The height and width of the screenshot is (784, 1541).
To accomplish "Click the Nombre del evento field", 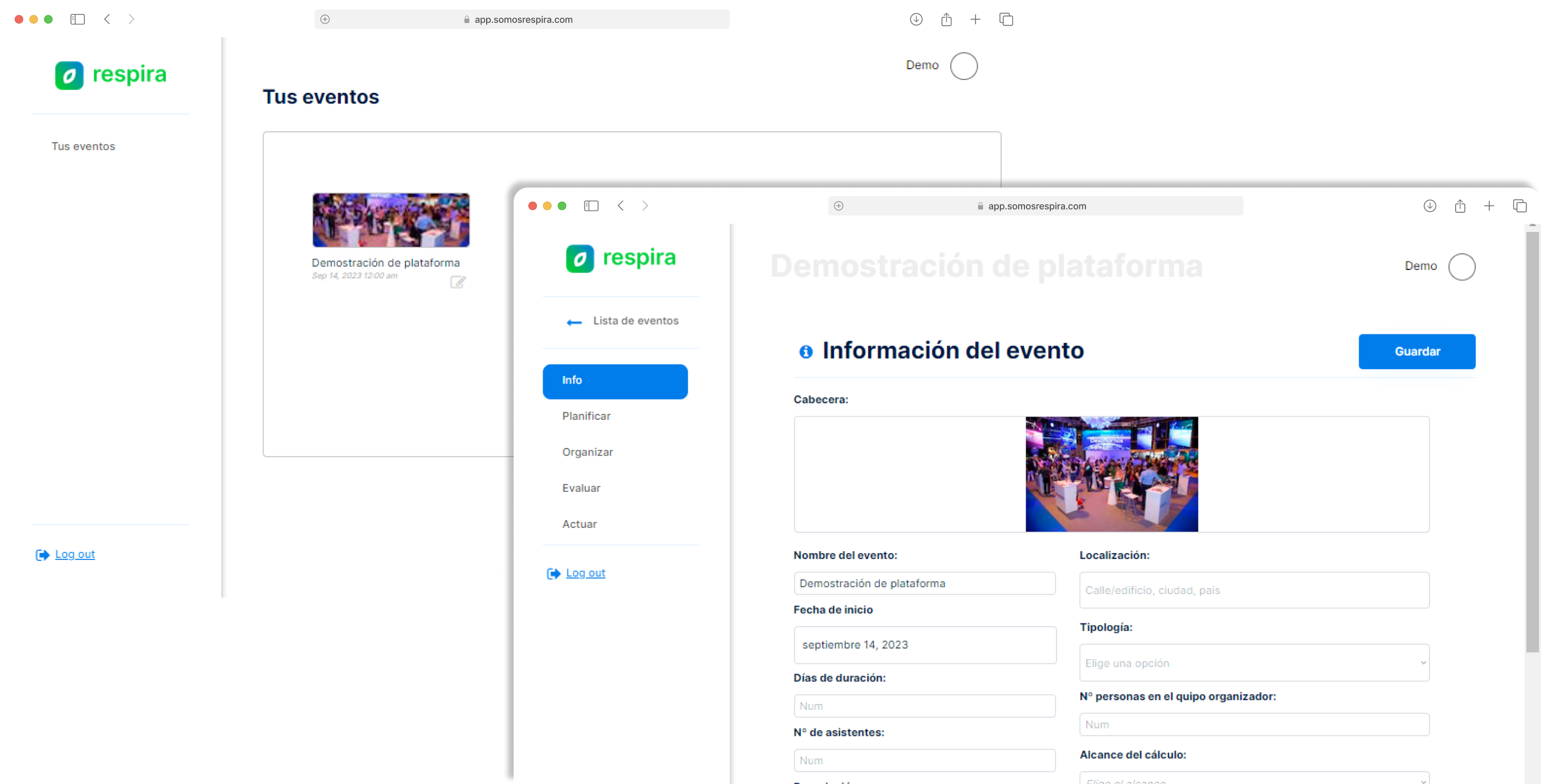I will tap(924, 583).
